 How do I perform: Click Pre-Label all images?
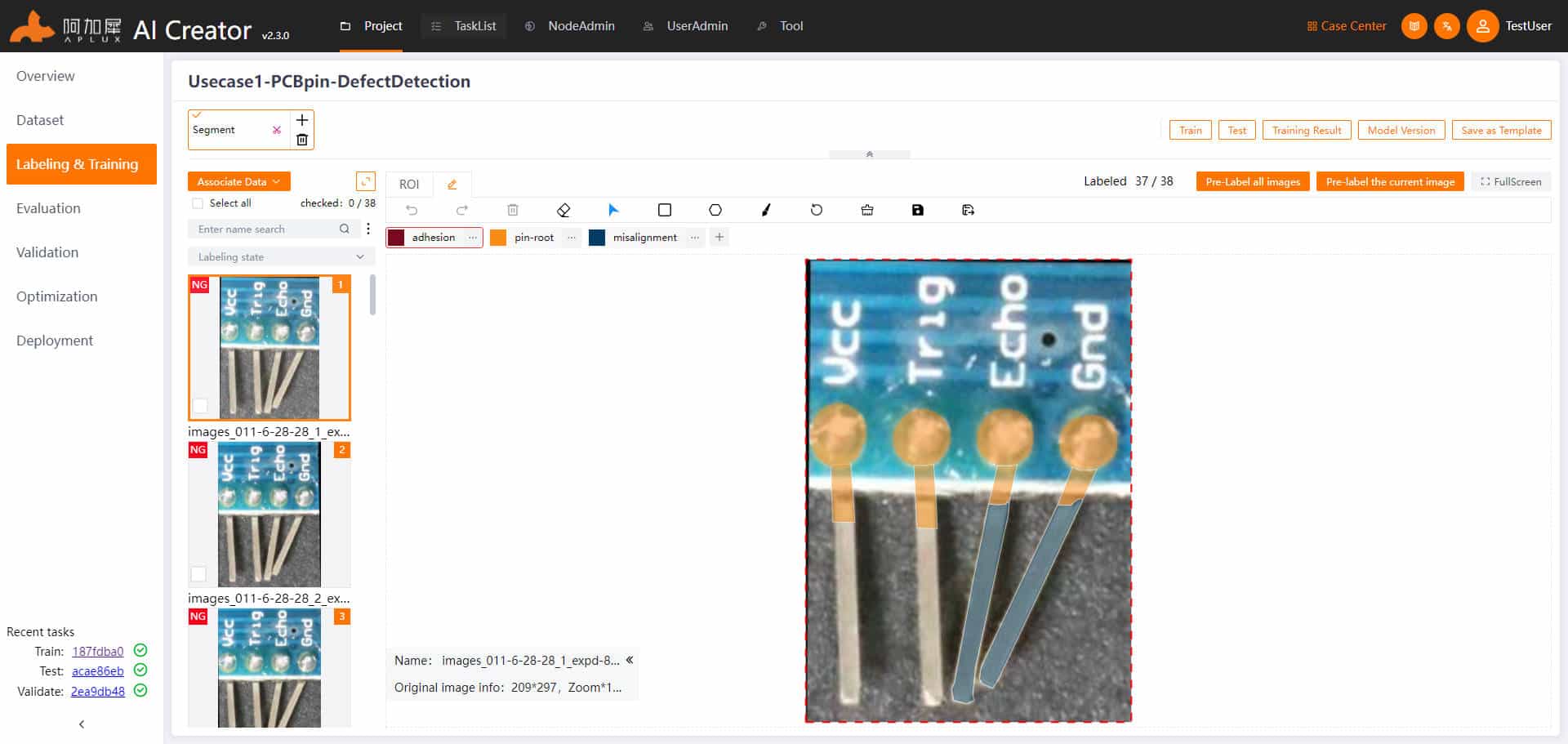(x=1253, y=181)
